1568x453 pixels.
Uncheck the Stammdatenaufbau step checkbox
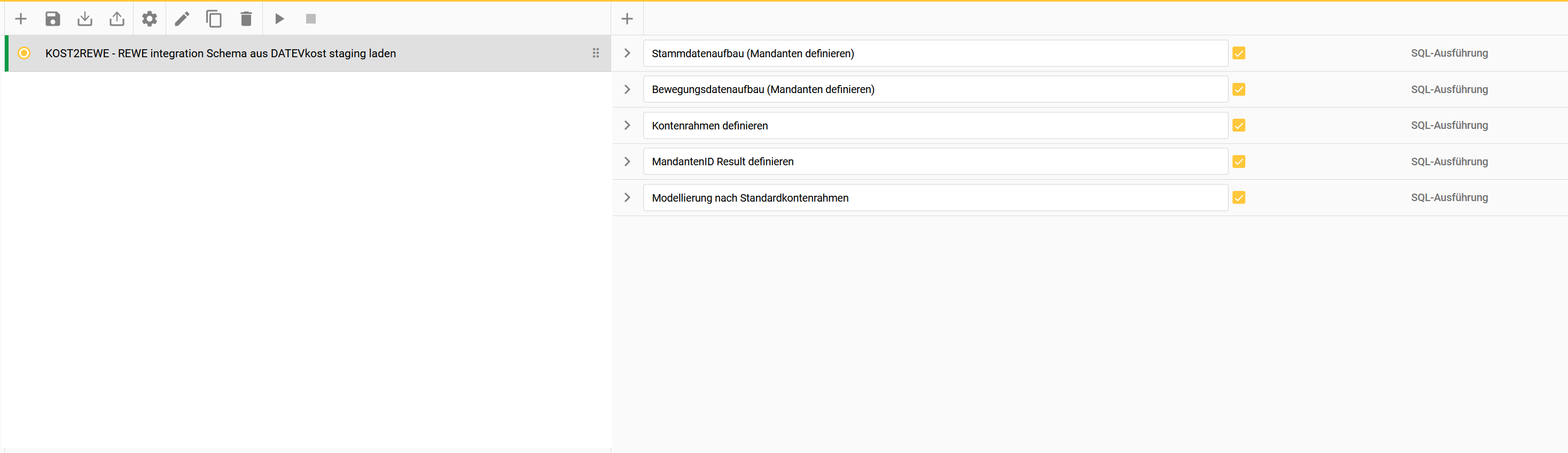[x=1239, y=53]
